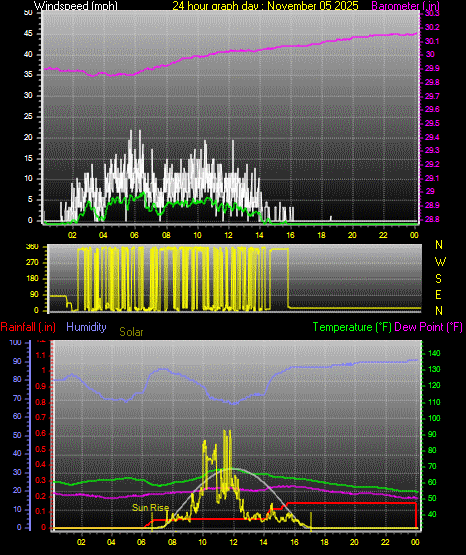Click the sunset marker line near hour 17
Screen dimensions: 466x555
coord(311,521)
